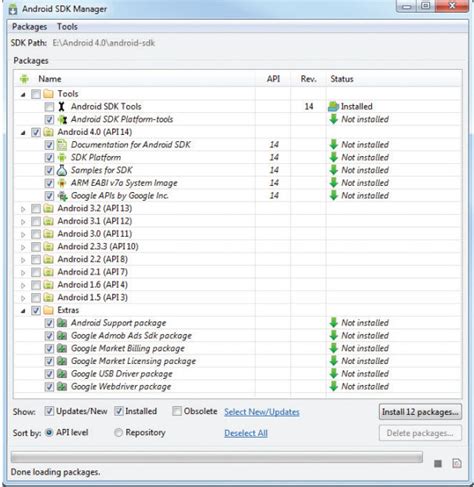Toggle the Updates/New show checkbox
Screen dimensions: 474x487
tap(49, 411)
